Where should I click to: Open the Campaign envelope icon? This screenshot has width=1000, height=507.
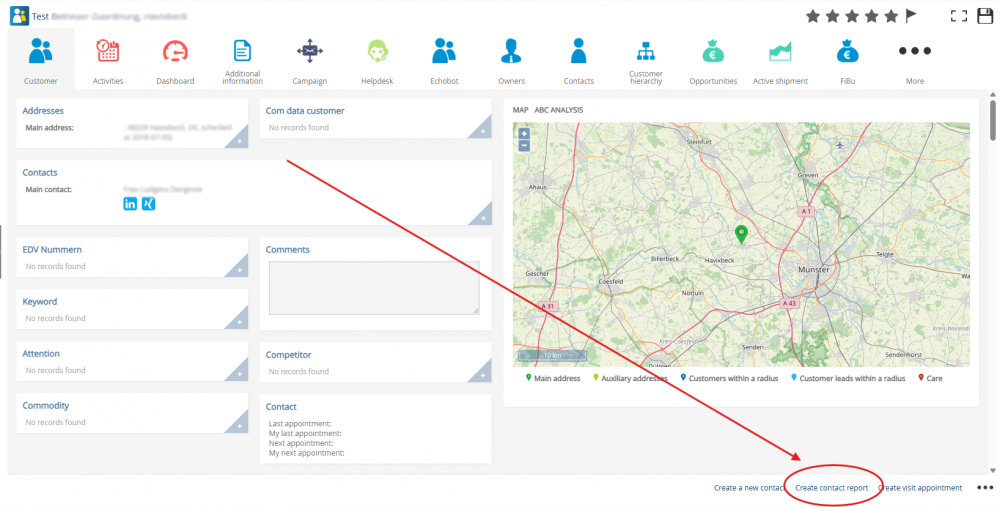coord(310,51)
